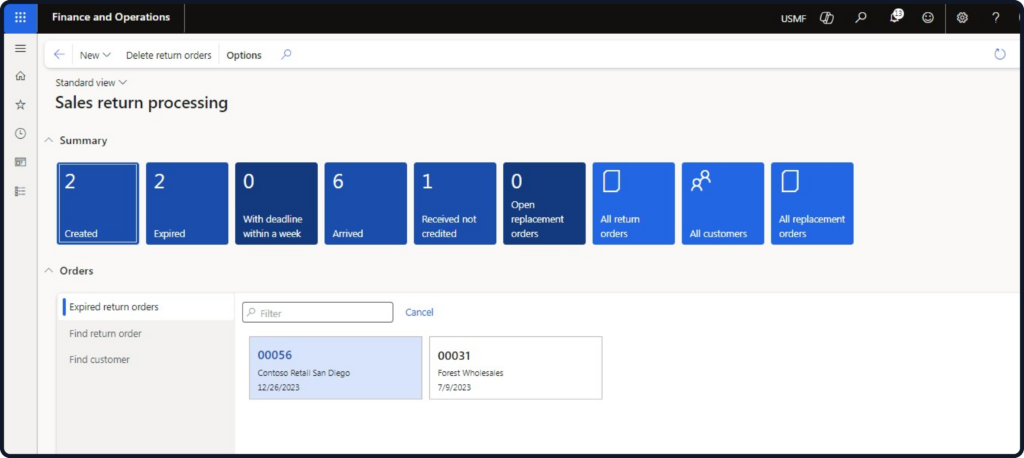Image resolution: width=1024 pixels, height=458 pixels.
Task: Open the New dropdown menu
Action: coord(95,56)
